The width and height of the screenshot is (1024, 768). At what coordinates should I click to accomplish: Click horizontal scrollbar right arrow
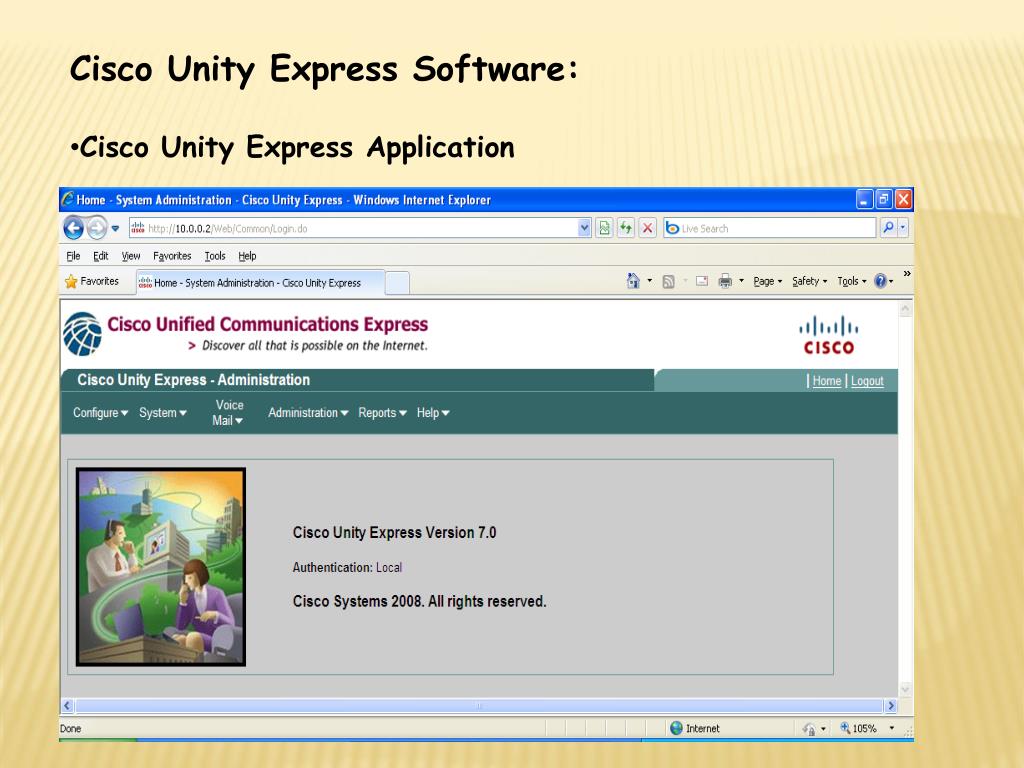pos(891,706)
